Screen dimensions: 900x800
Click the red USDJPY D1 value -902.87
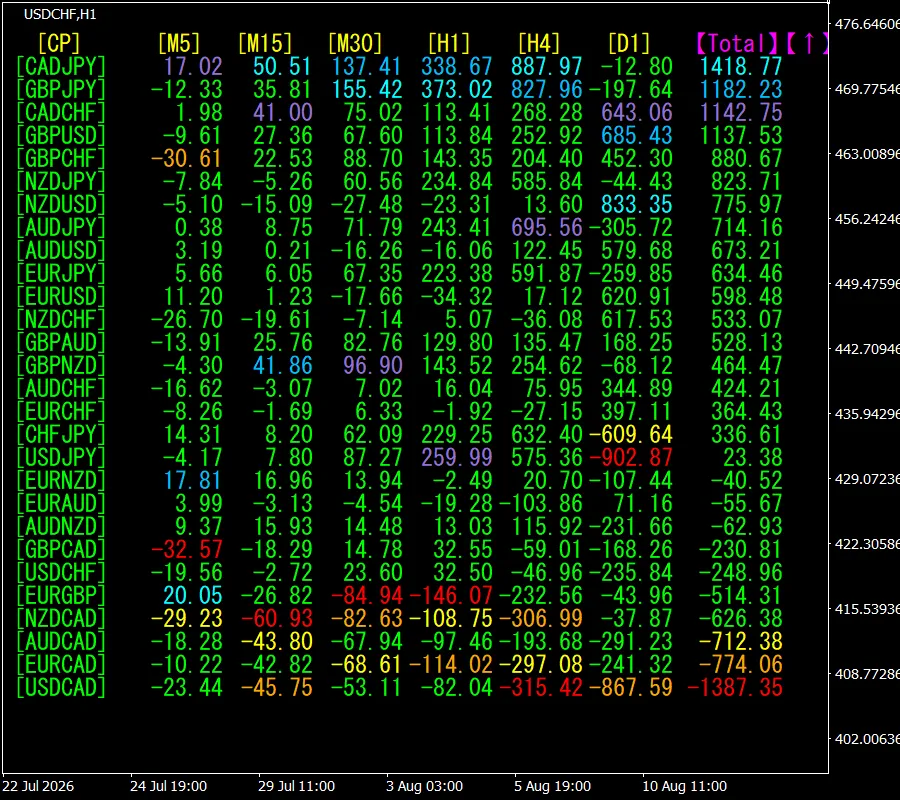[631, 457]
